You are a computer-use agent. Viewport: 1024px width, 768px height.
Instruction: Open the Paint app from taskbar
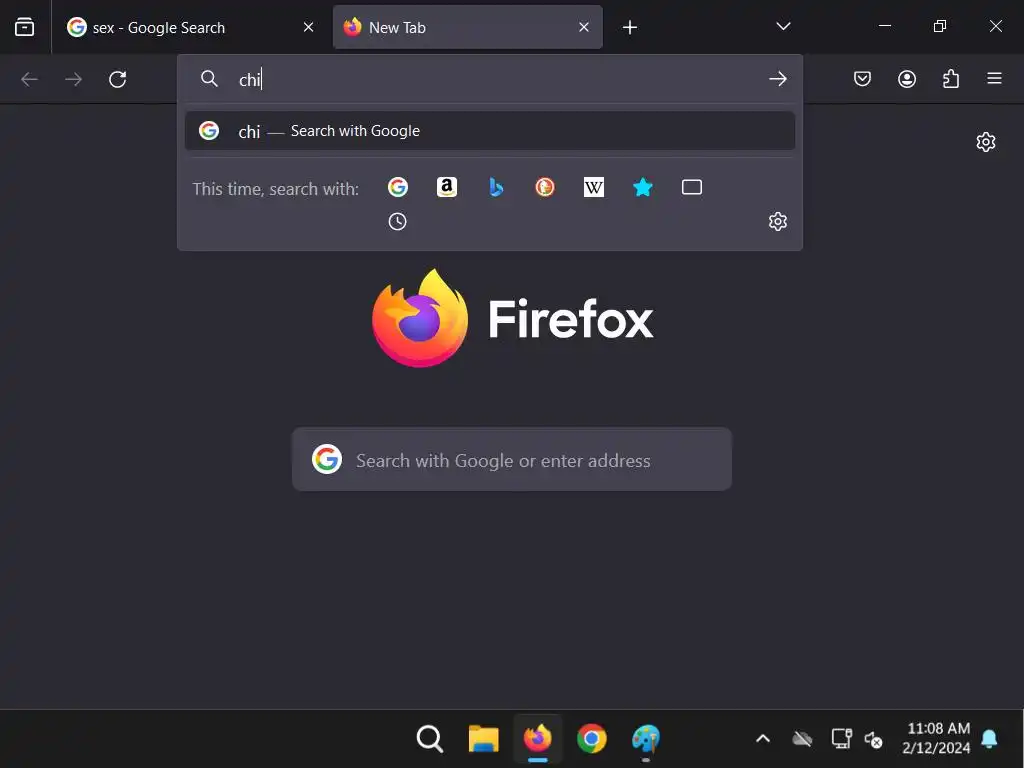point(646,739)
